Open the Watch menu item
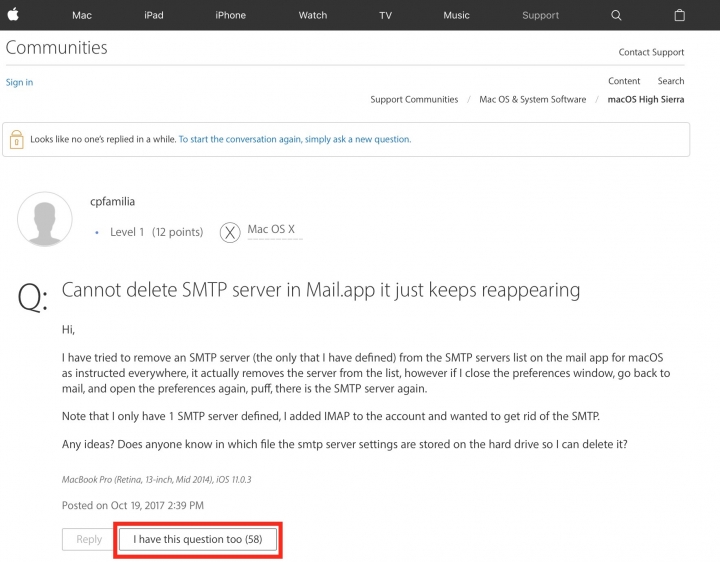This screenshot has width=720, height=562. point(313,15)
